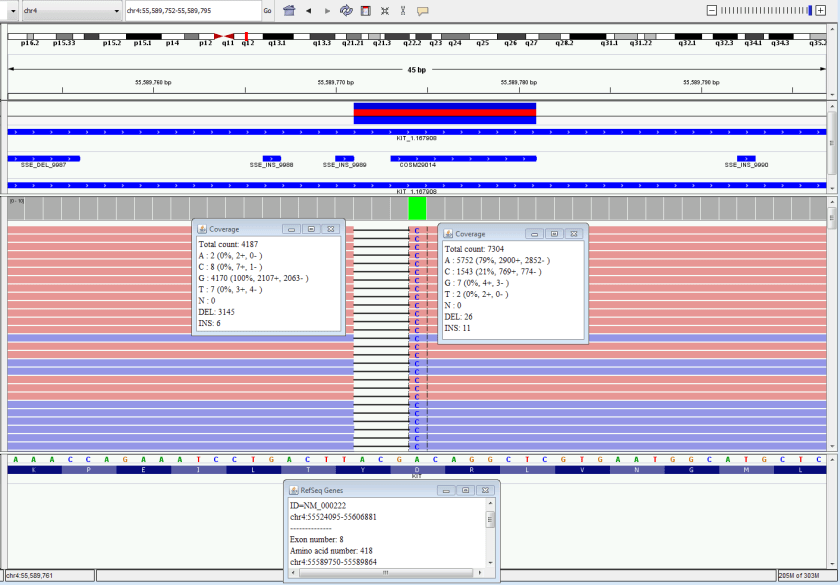Refresh the view with the circular arrows icon
This screenshot has width=840, height=585.
click(346, 10)
